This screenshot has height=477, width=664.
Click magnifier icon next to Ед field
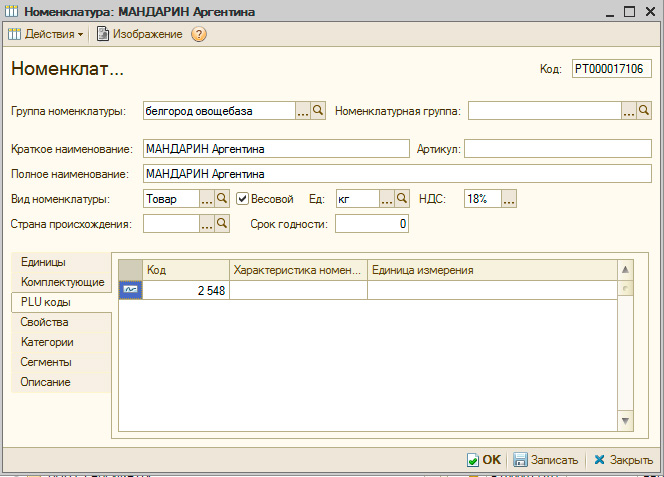[402, 199]
